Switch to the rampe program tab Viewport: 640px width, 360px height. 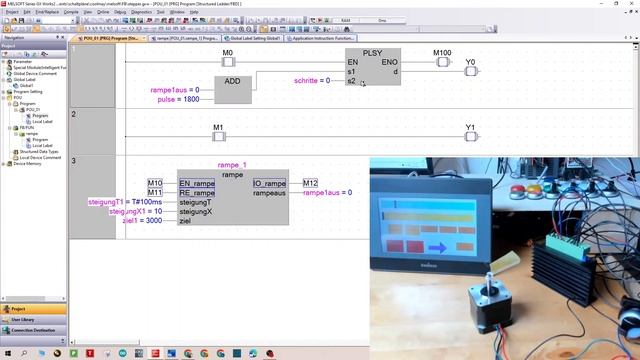click(x=184, y=38)
